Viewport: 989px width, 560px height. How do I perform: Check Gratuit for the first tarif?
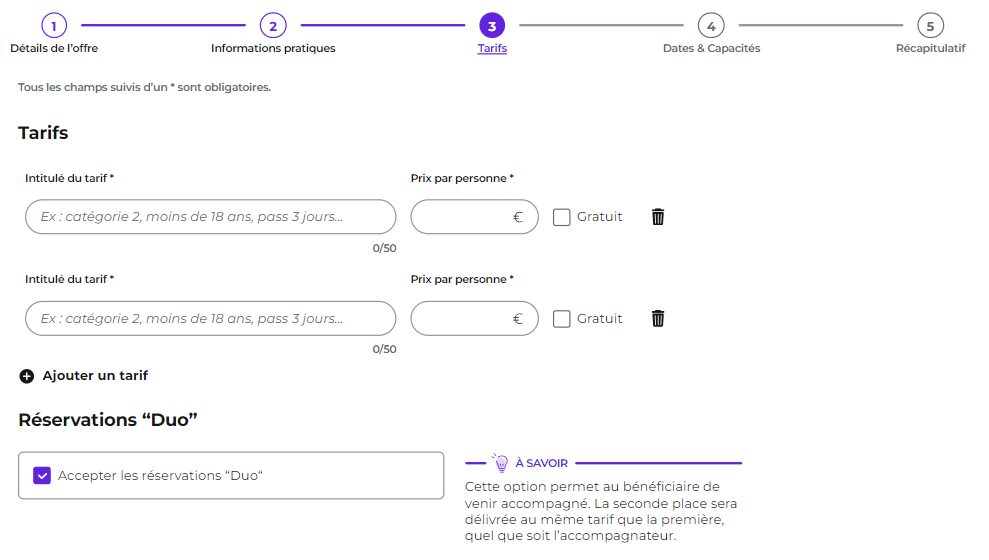(x=561, y=217)
